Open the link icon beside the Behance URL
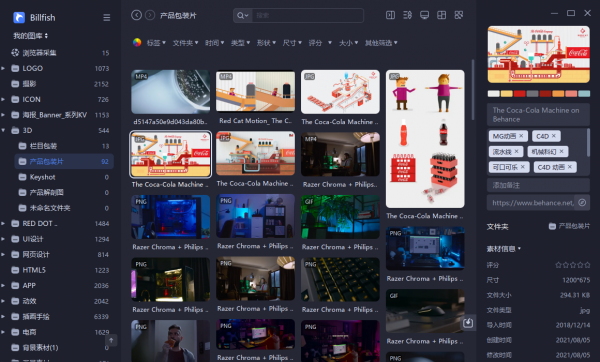This screenshot has width=600, height=362. pos(582,203)
